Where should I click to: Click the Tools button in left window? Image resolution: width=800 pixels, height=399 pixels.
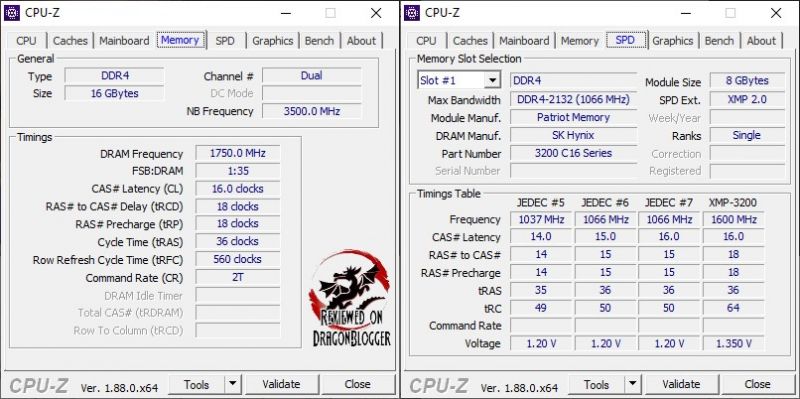point(197,384)
